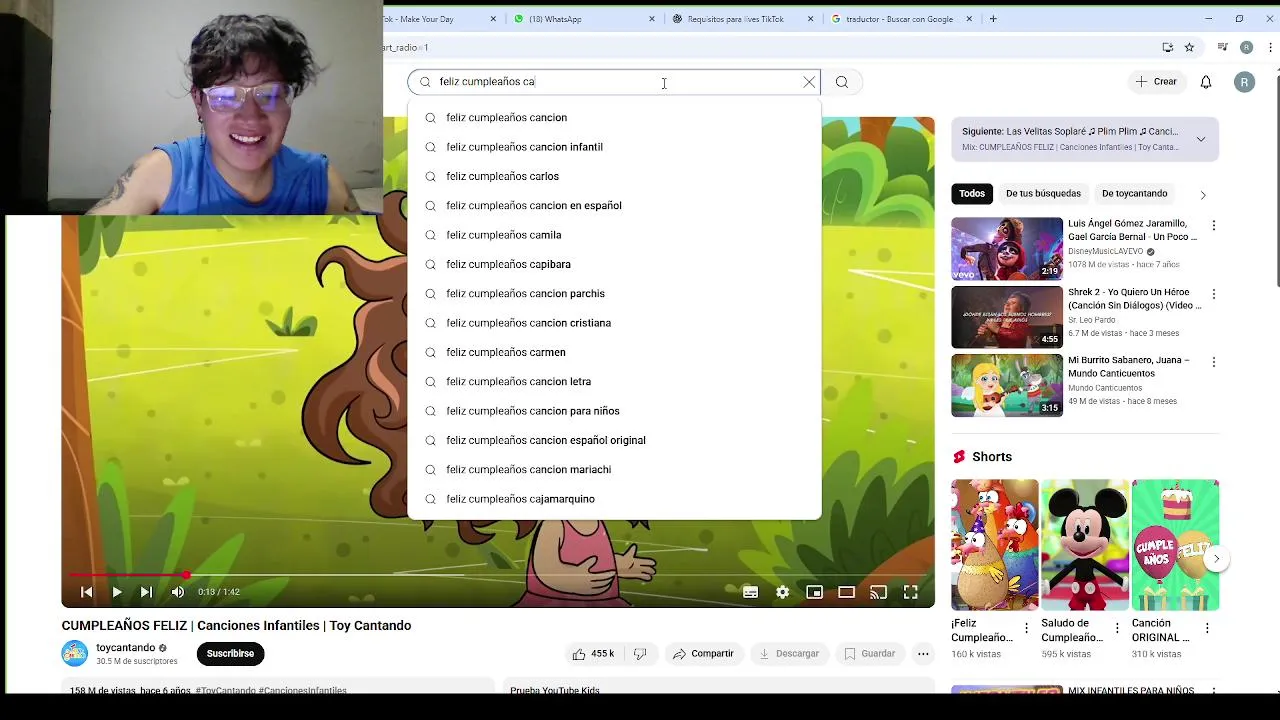Viewport: 1280px width, 720px height.
Task: Select suggestion feliz cumpleaños cancion cristiana
Action: [614, 323]
